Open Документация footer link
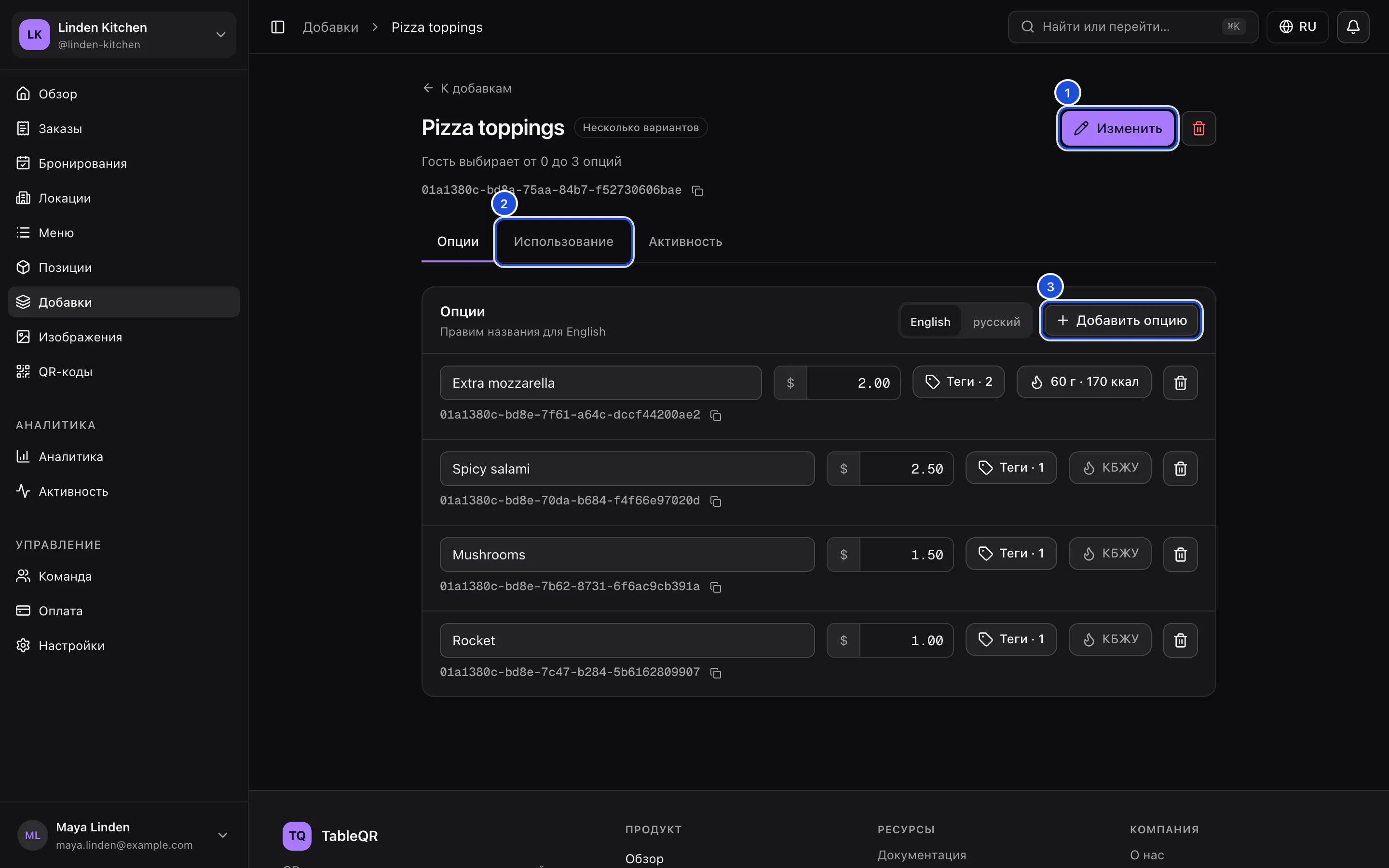The width and height of the screenshot is (1389, 868). pos(921,855)
